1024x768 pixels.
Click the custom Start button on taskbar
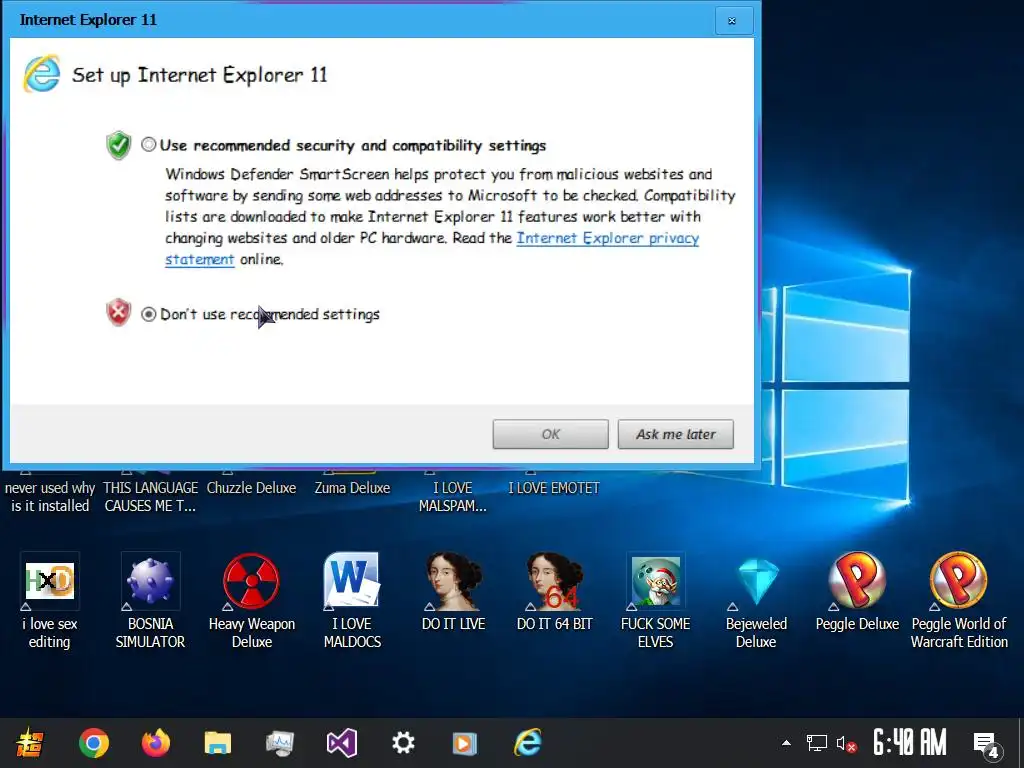coord(30,743)
